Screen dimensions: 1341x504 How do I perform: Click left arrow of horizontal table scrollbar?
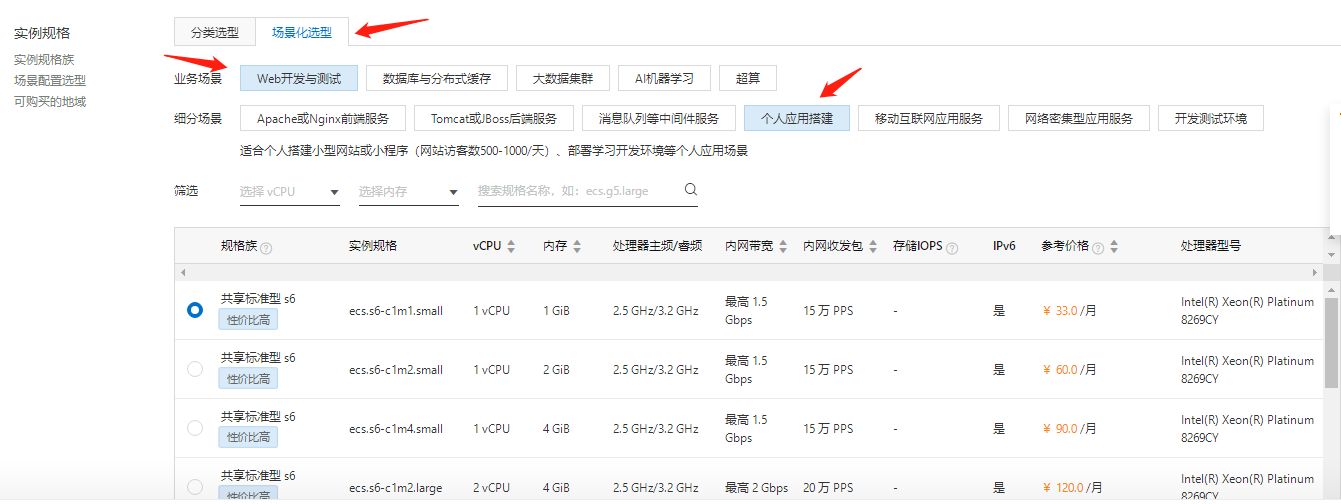(182, 272)
